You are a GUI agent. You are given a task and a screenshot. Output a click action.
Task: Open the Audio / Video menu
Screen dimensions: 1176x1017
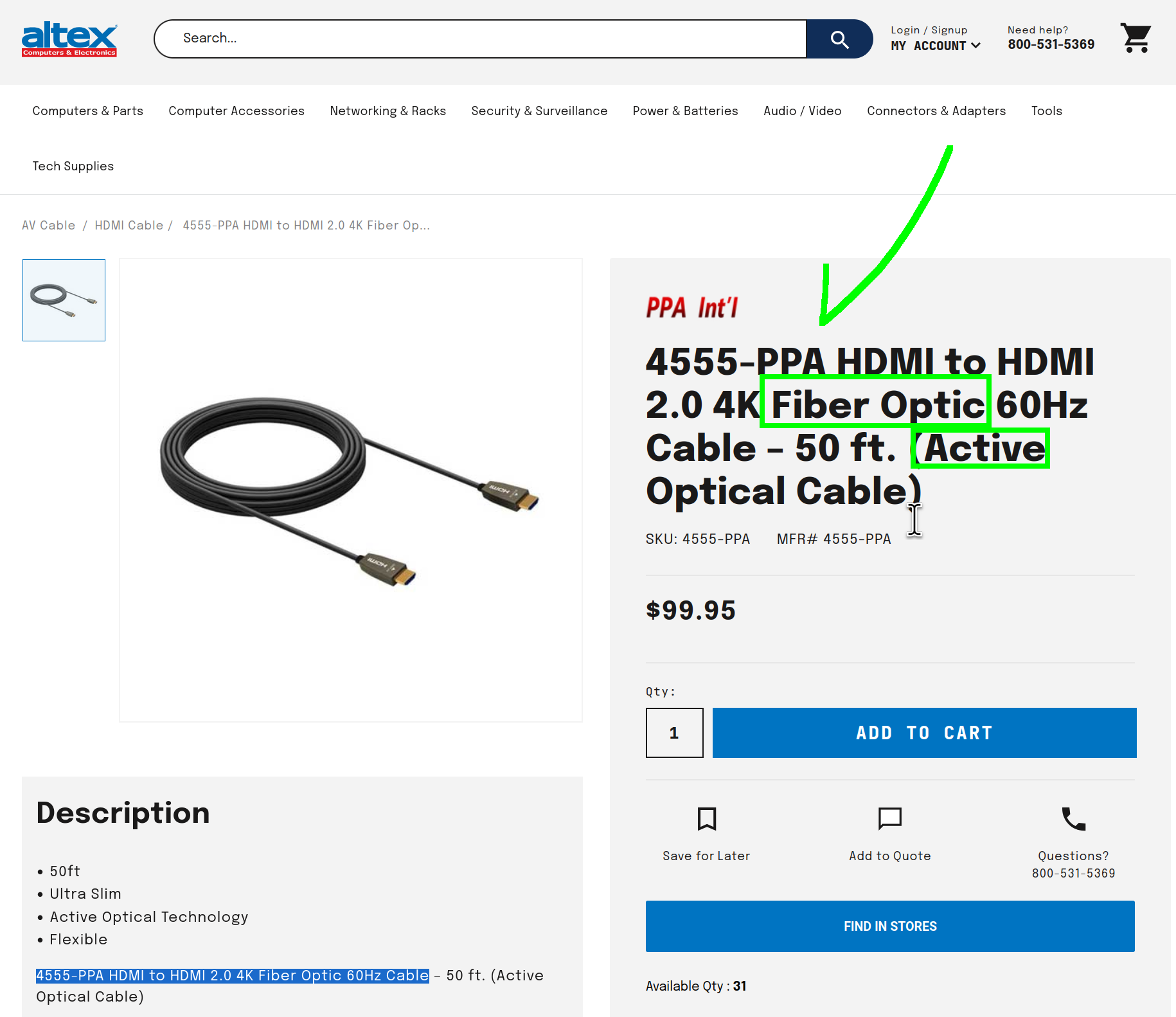click(803, 111)
